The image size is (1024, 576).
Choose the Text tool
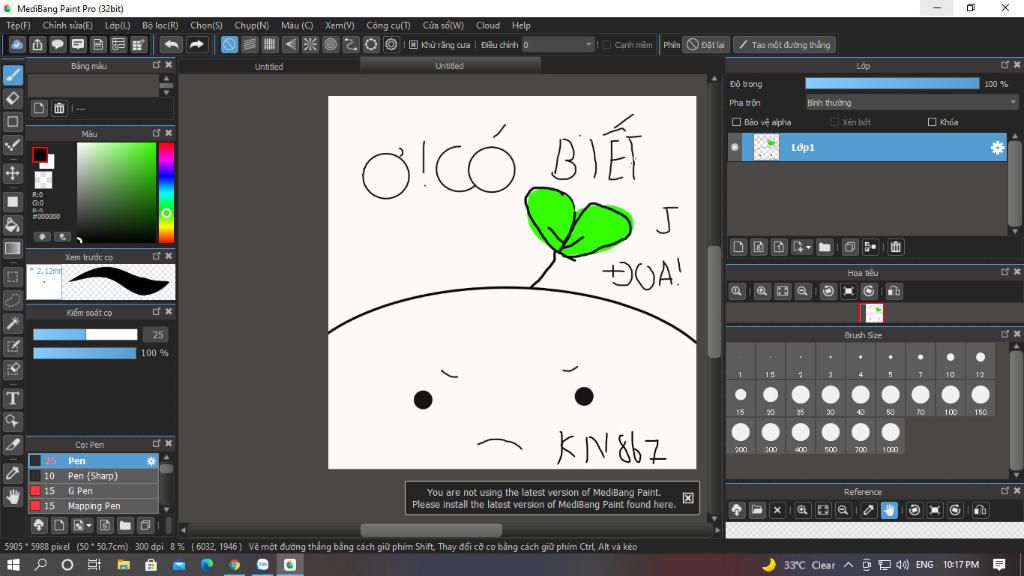click(x=13, y=398)
